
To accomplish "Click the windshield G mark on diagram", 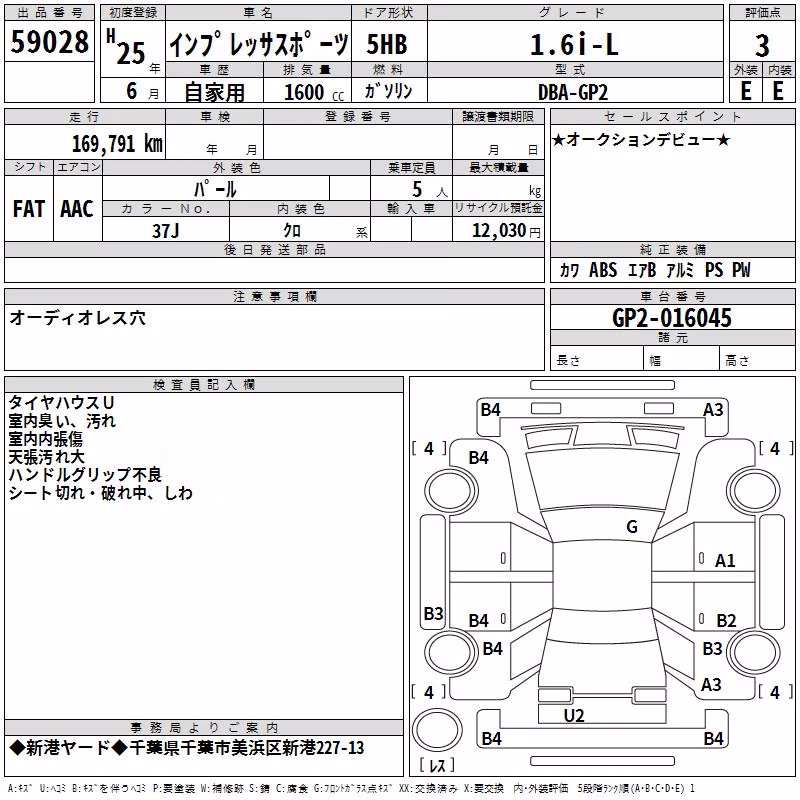I will (x=632, y=526).
